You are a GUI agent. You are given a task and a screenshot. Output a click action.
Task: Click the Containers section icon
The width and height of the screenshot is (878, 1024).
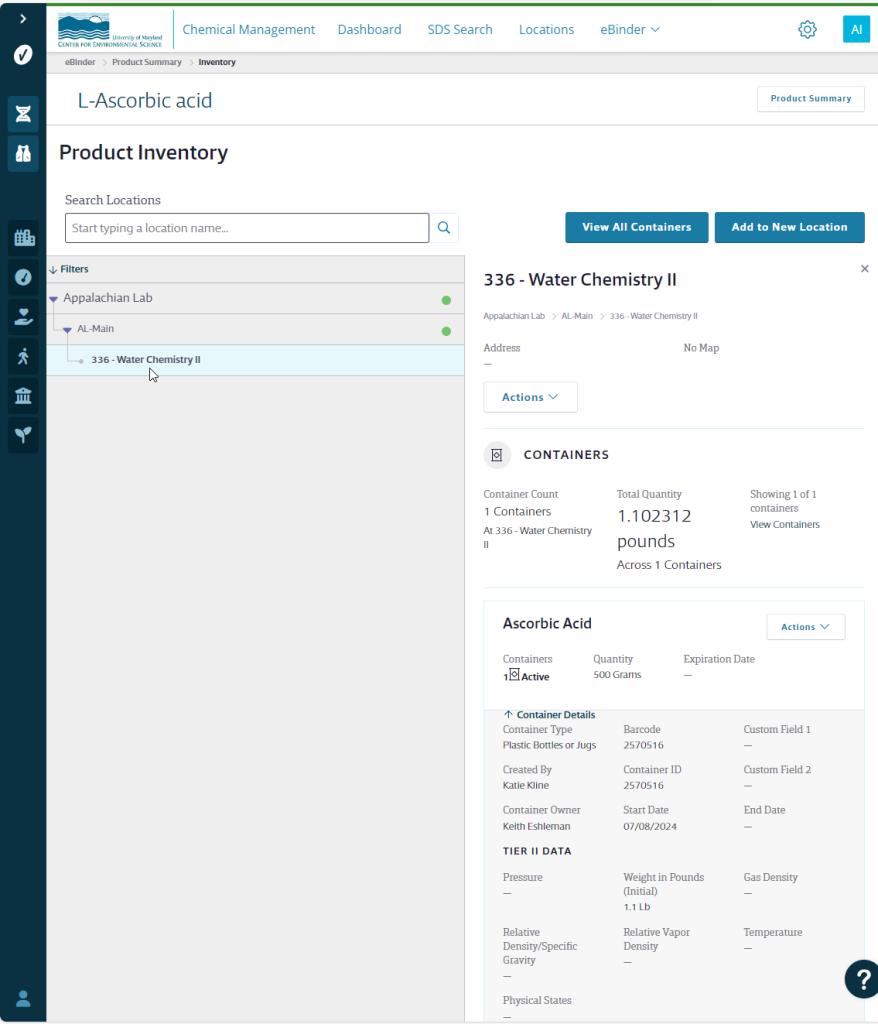point(496,455)
